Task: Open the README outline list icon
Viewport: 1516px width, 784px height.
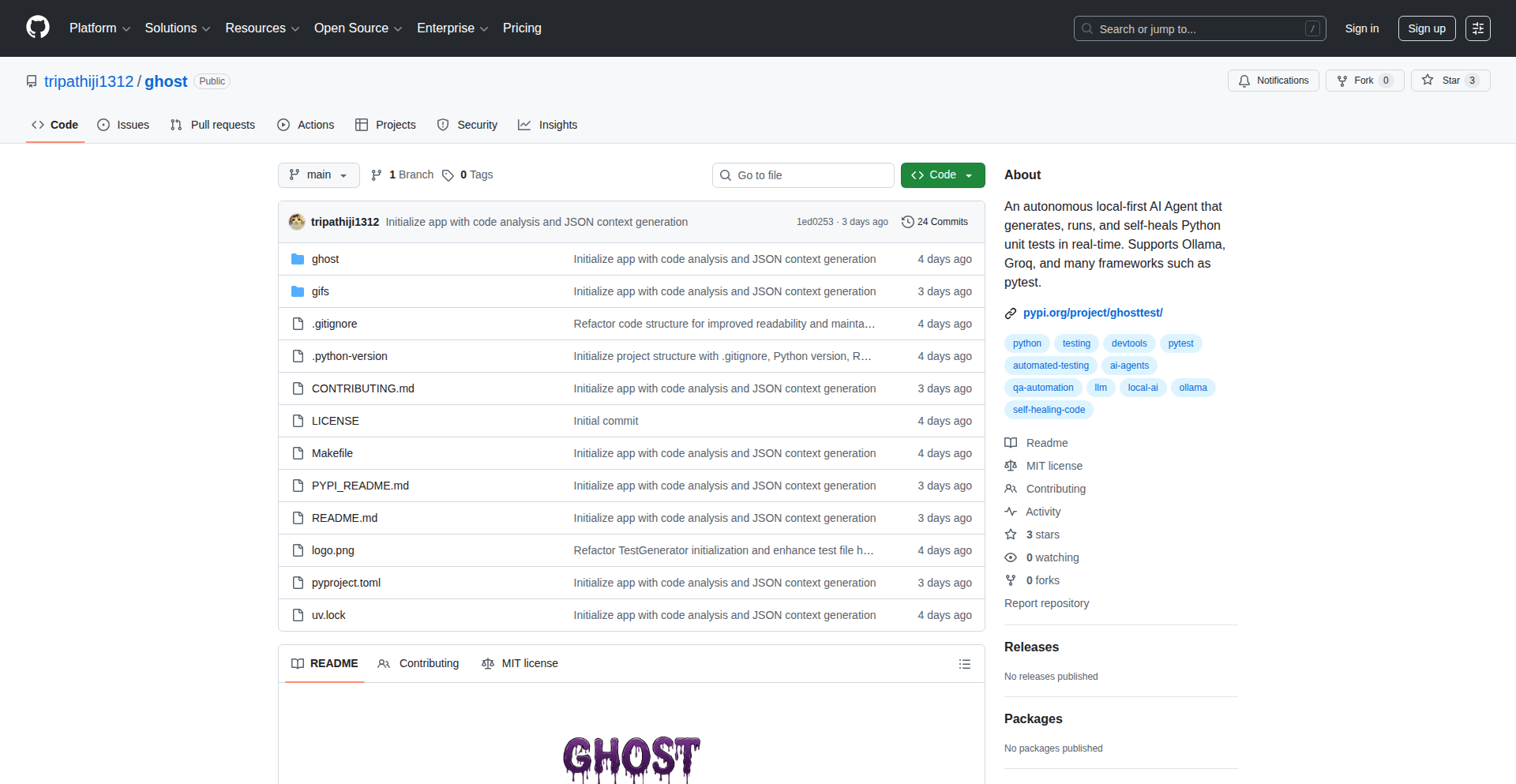Action: 964,664
